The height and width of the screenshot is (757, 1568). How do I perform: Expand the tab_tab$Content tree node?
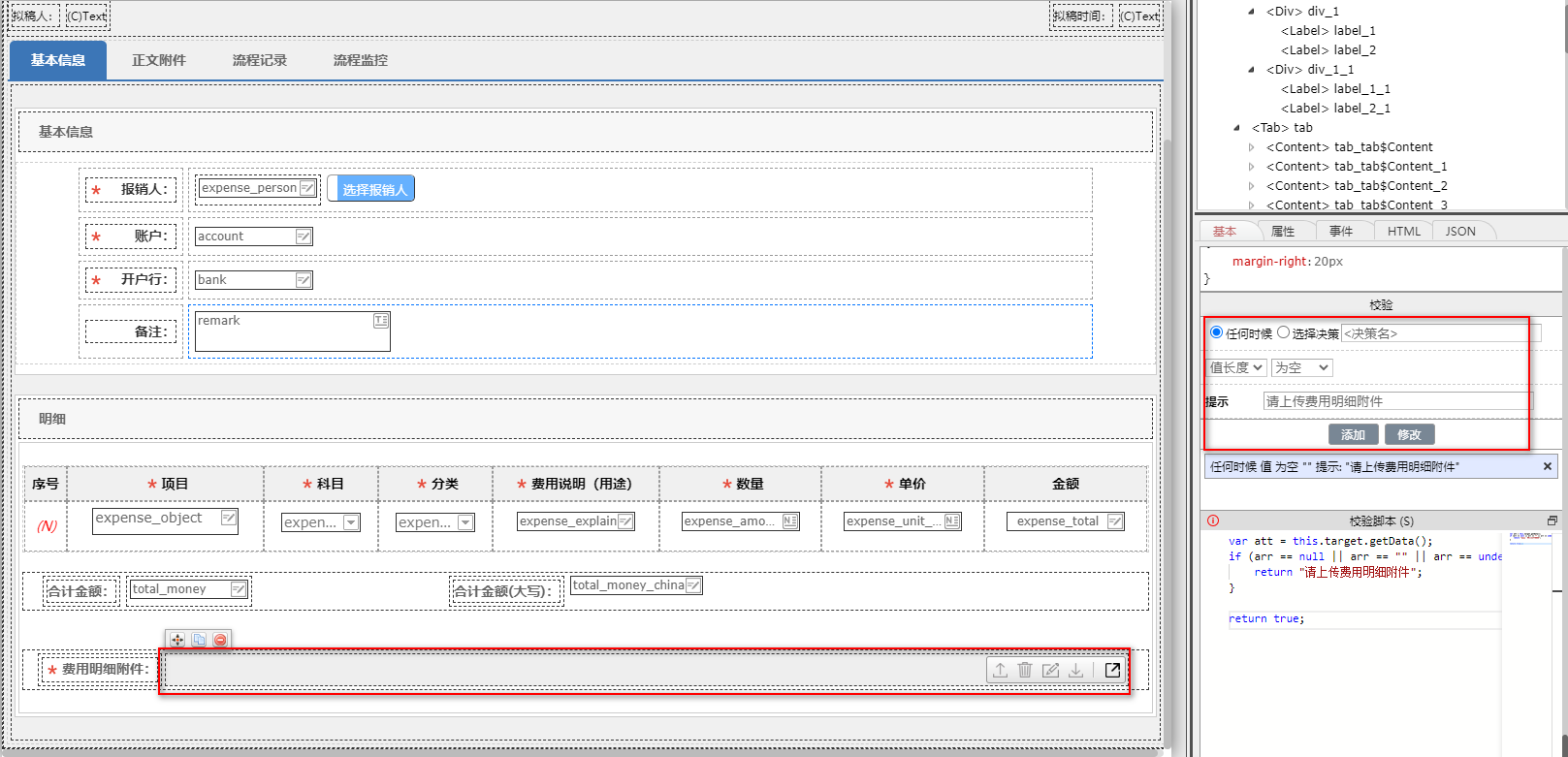[x=1252, y=147]
